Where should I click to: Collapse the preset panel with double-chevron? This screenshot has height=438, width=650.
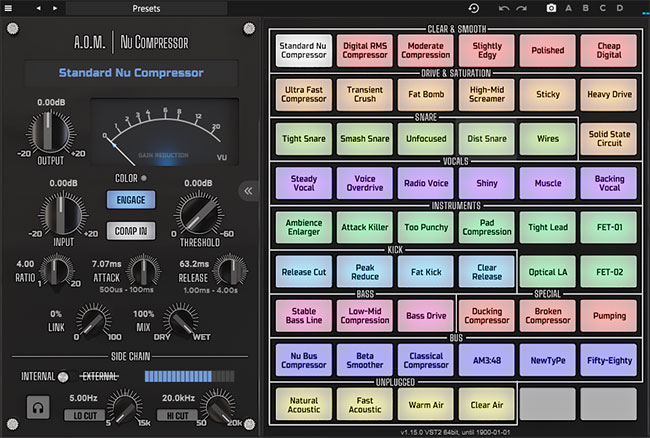pos(248,191)
